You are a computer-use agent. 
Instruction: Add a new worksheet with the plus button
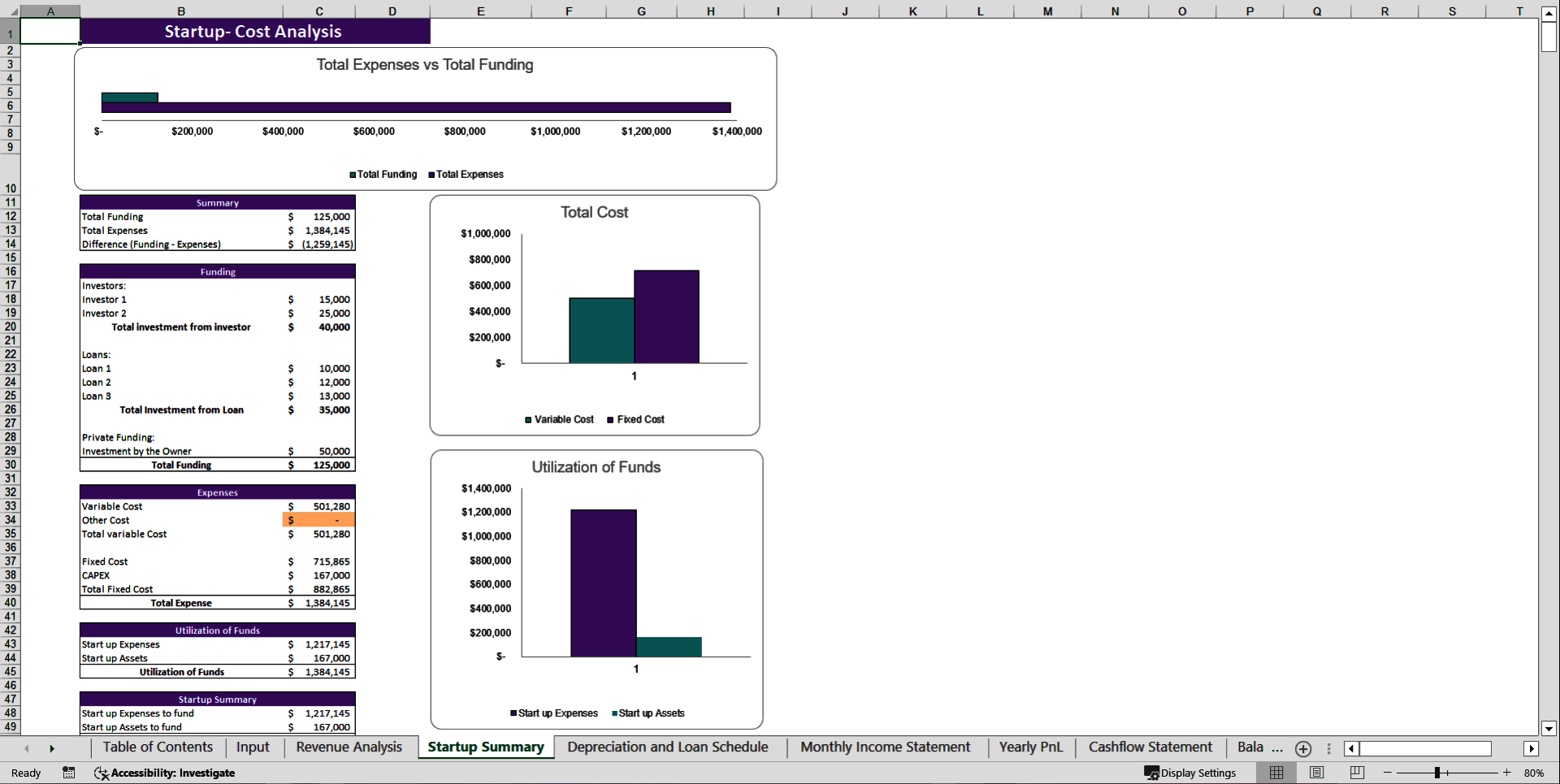[x=1302, y=748]
